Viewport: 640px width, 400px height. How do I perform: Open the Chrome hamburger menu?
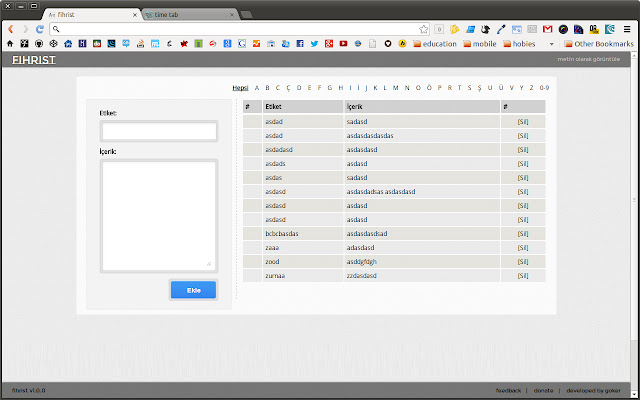627,29
